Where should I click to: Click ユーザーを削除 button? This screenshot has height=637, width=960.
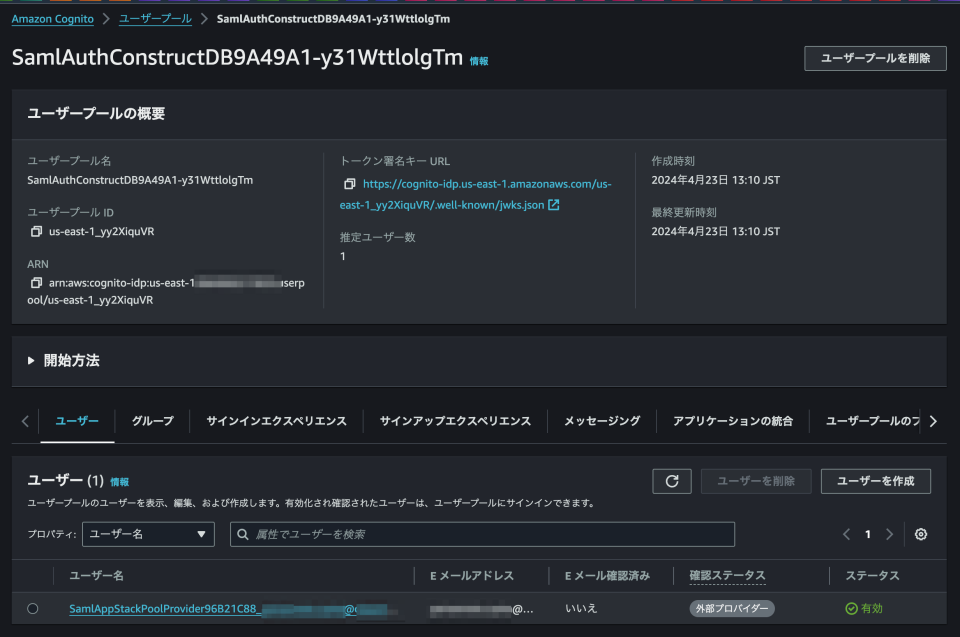756,481
